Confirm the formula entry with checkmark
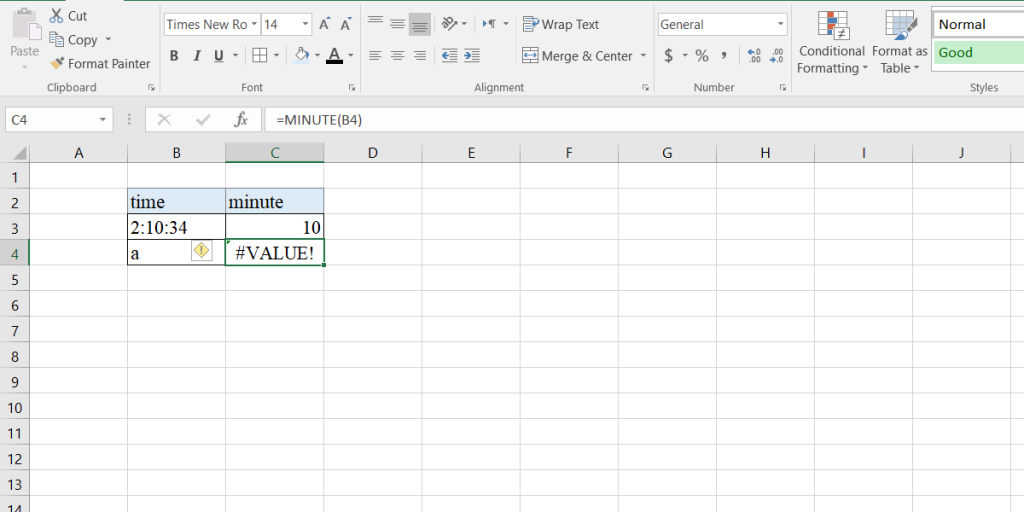 pos(203,120)
